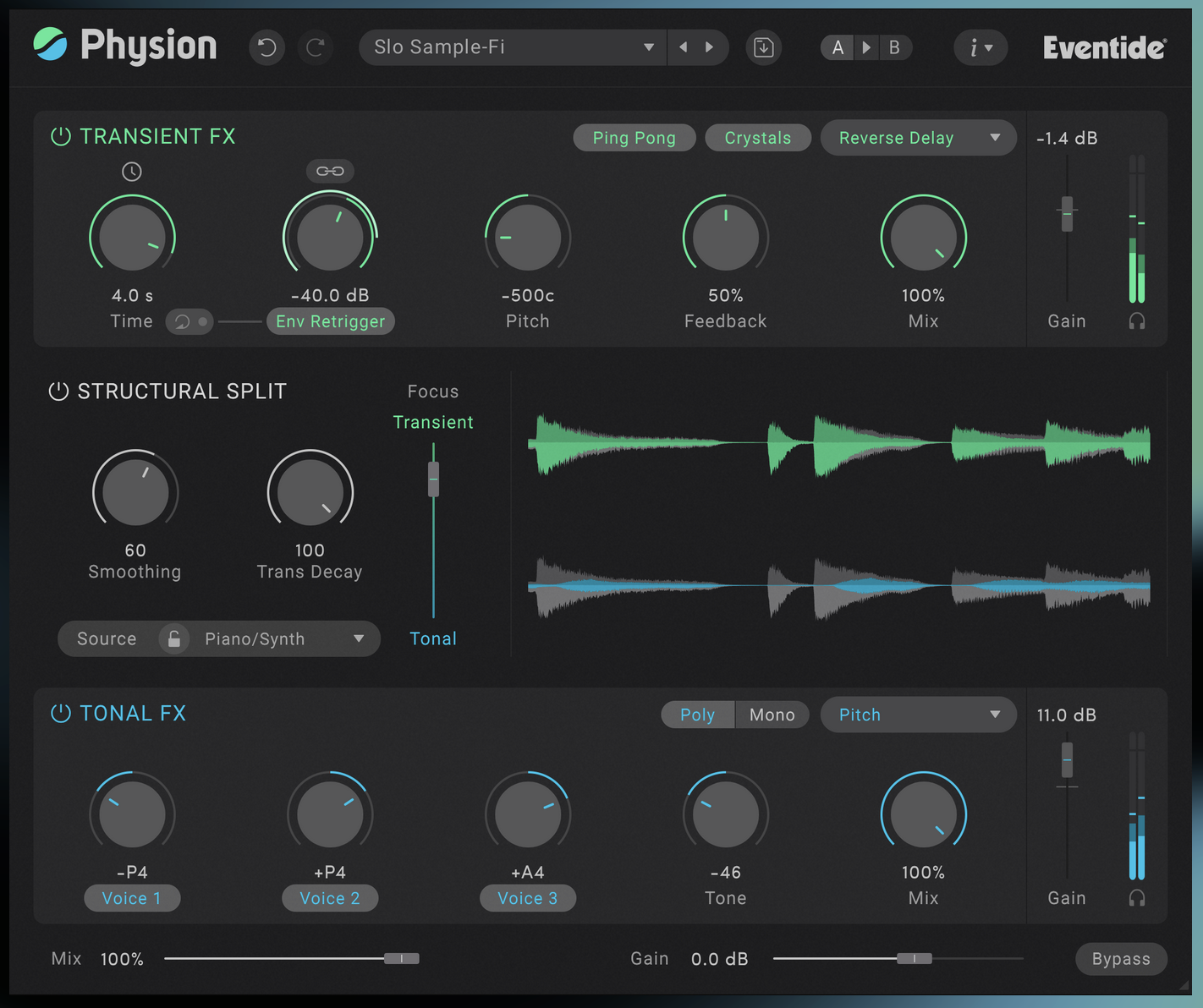
Task: Click the Bypass button
Action: 1121,959
